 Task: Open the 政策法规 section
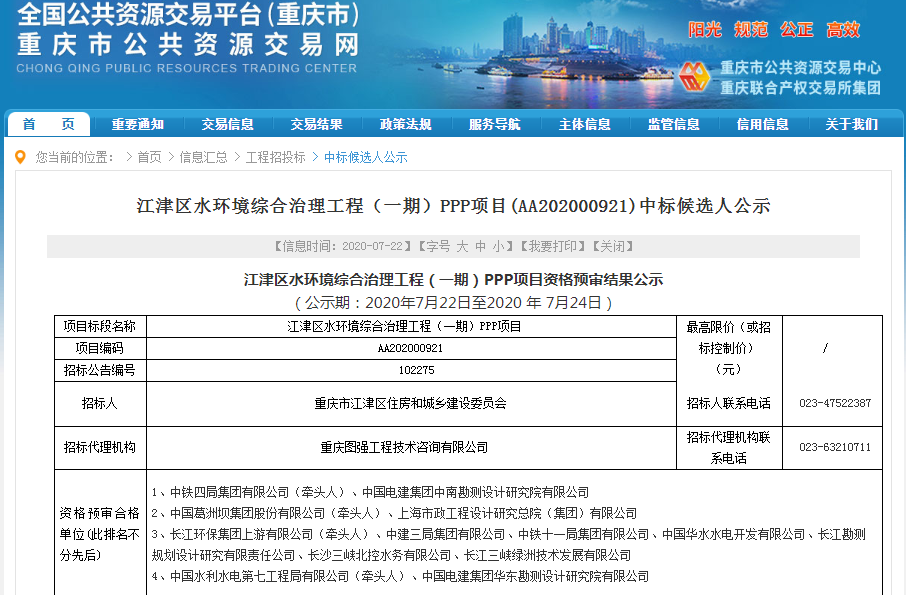point(405,125)
